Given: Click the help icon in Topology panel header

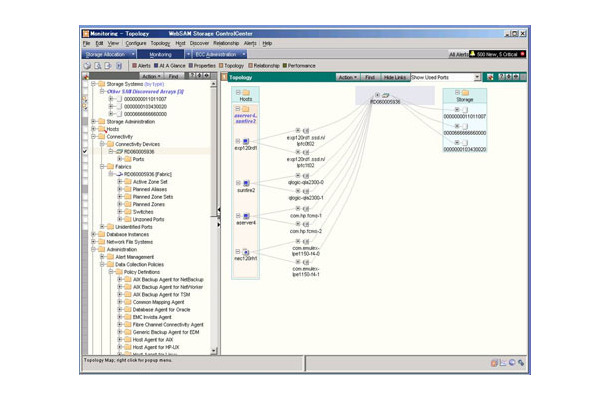Looking at the screenshot, I should (x=501, y=77).
